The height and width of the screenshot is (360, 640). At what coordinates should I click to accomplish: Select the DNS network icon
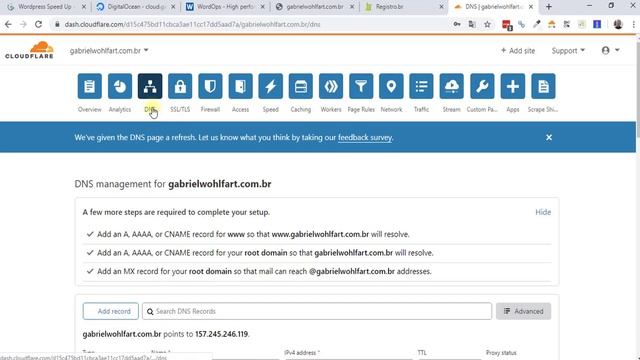coord(150,86)
